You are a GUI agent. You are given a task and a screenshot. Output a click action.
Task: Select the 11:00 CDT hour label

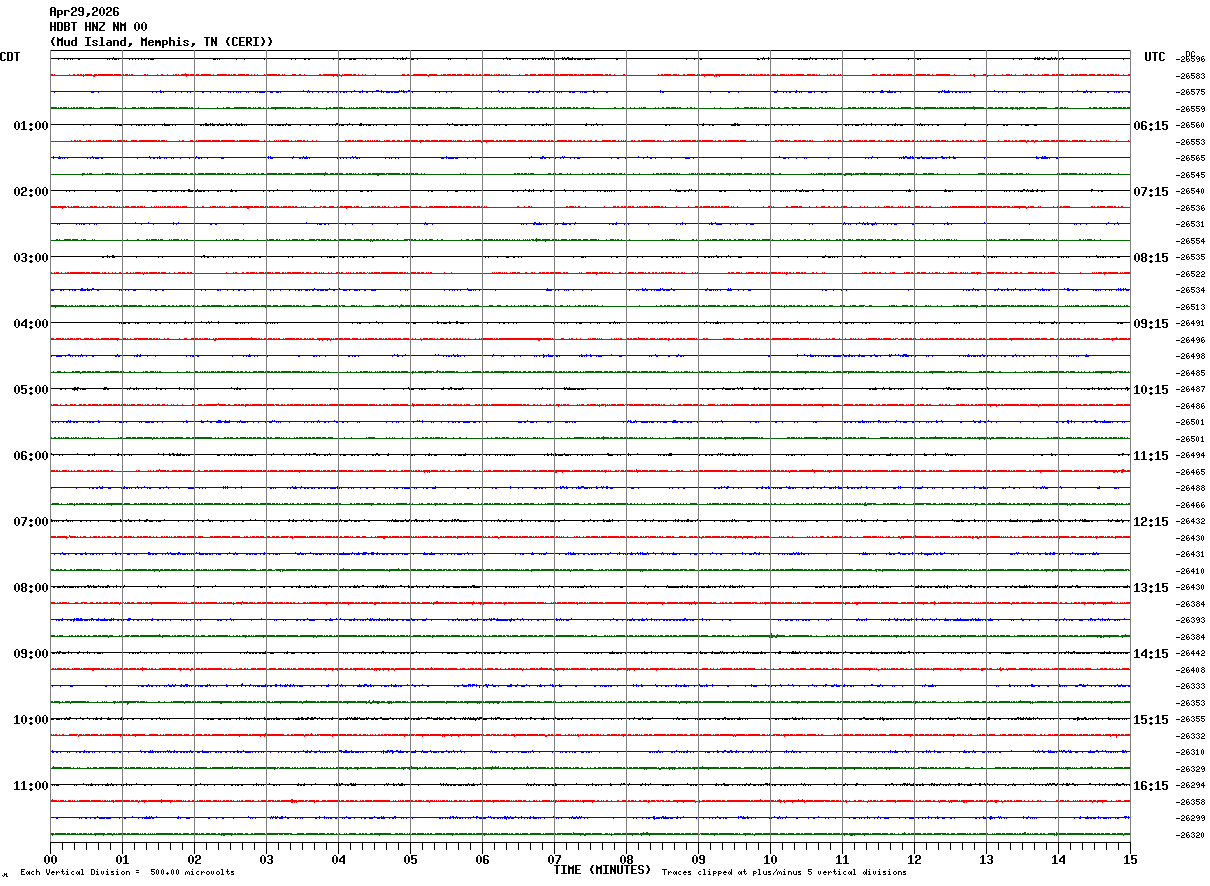(x=31, y=786)
